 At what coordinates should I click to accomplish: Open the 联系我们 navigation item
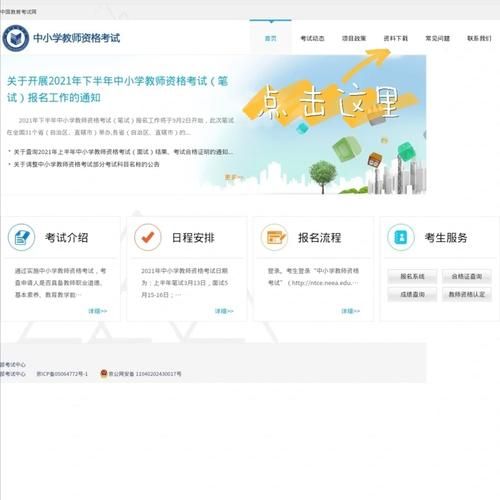[x=479, y=38]
